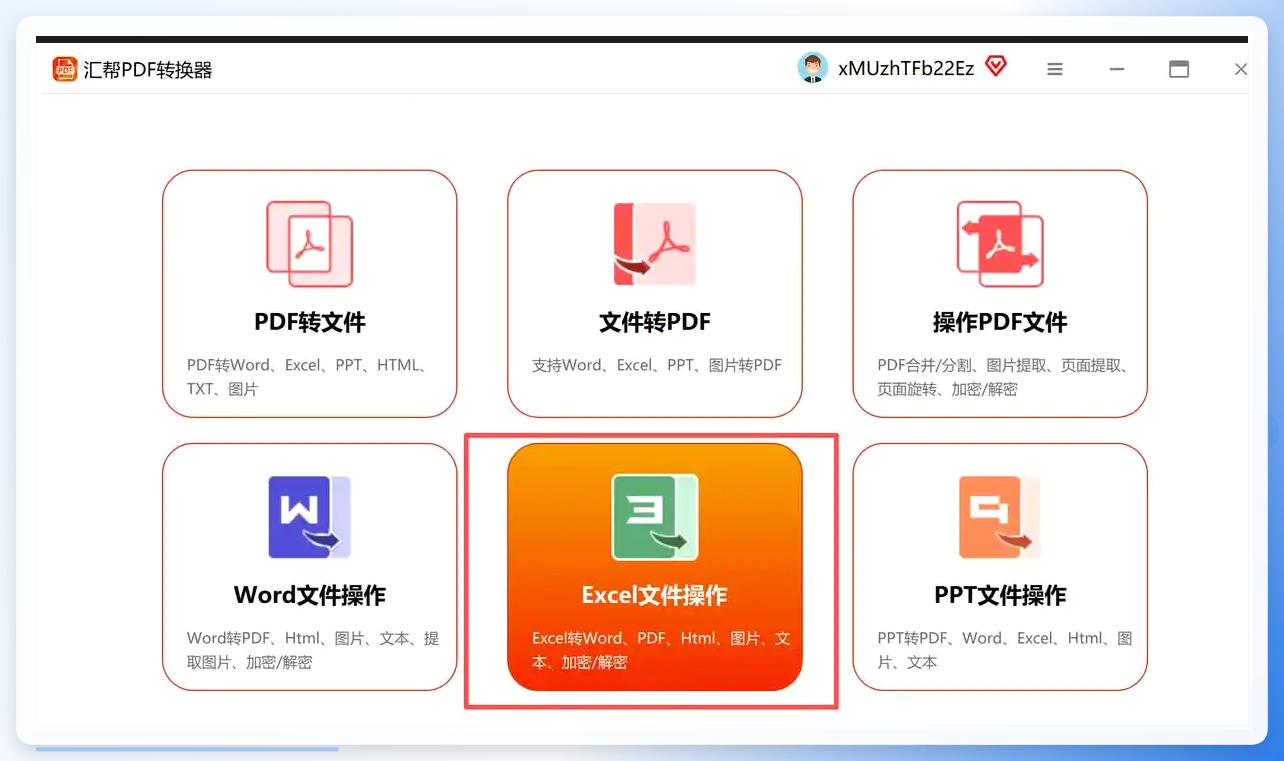1284x761 pixels.
Task: Open the user avatar profile picture
Action: 813,68
